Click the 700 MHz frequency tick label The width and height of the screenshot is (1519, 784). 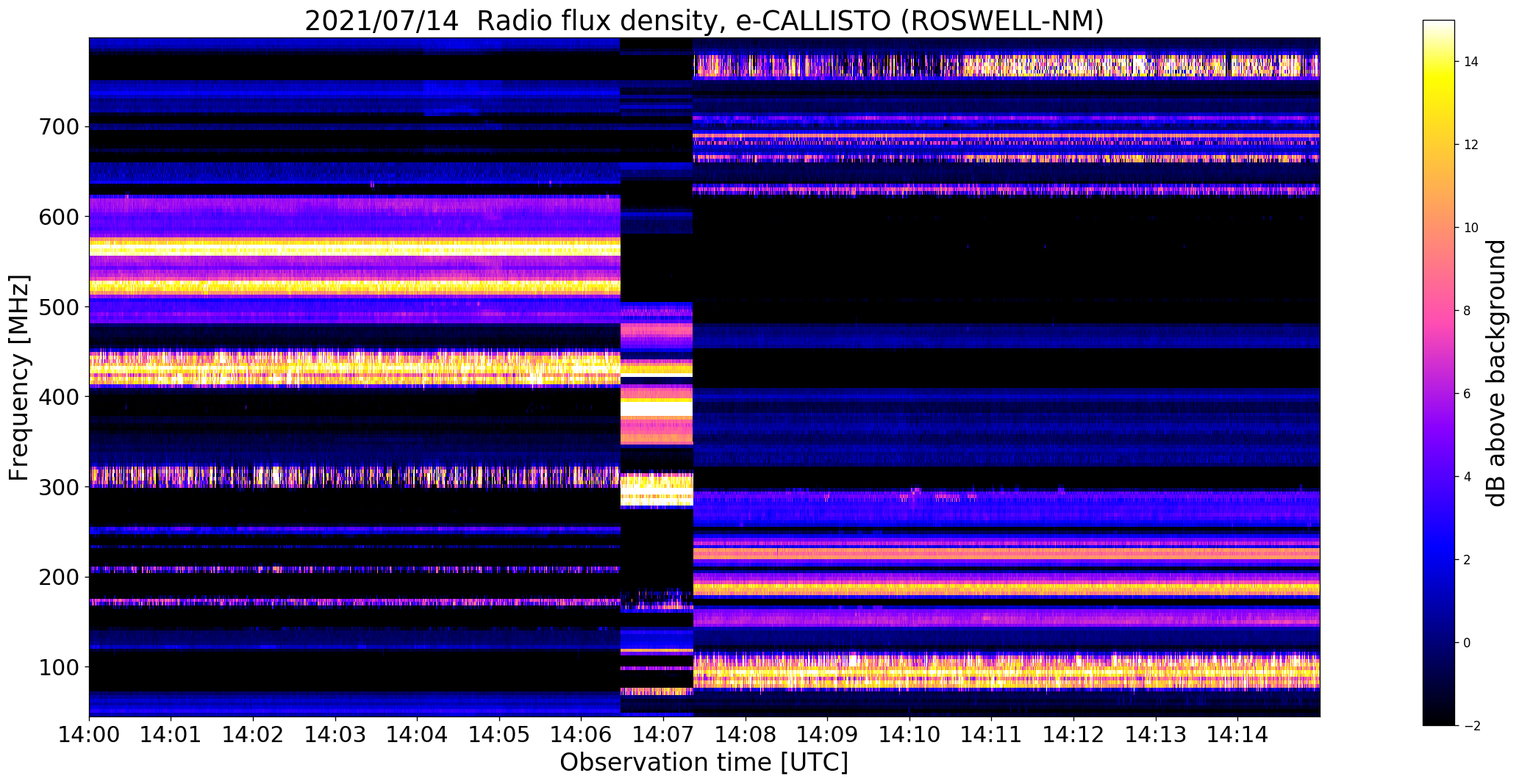click(57, 126)
